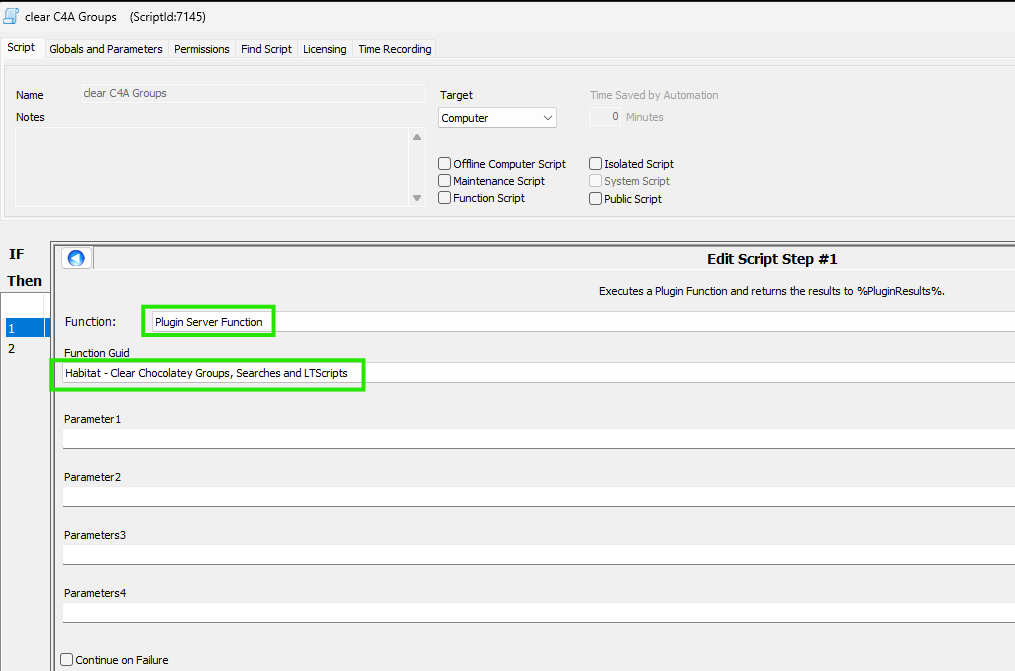Select script step 2 in list
1015x671 pixels.
[12, 349]
